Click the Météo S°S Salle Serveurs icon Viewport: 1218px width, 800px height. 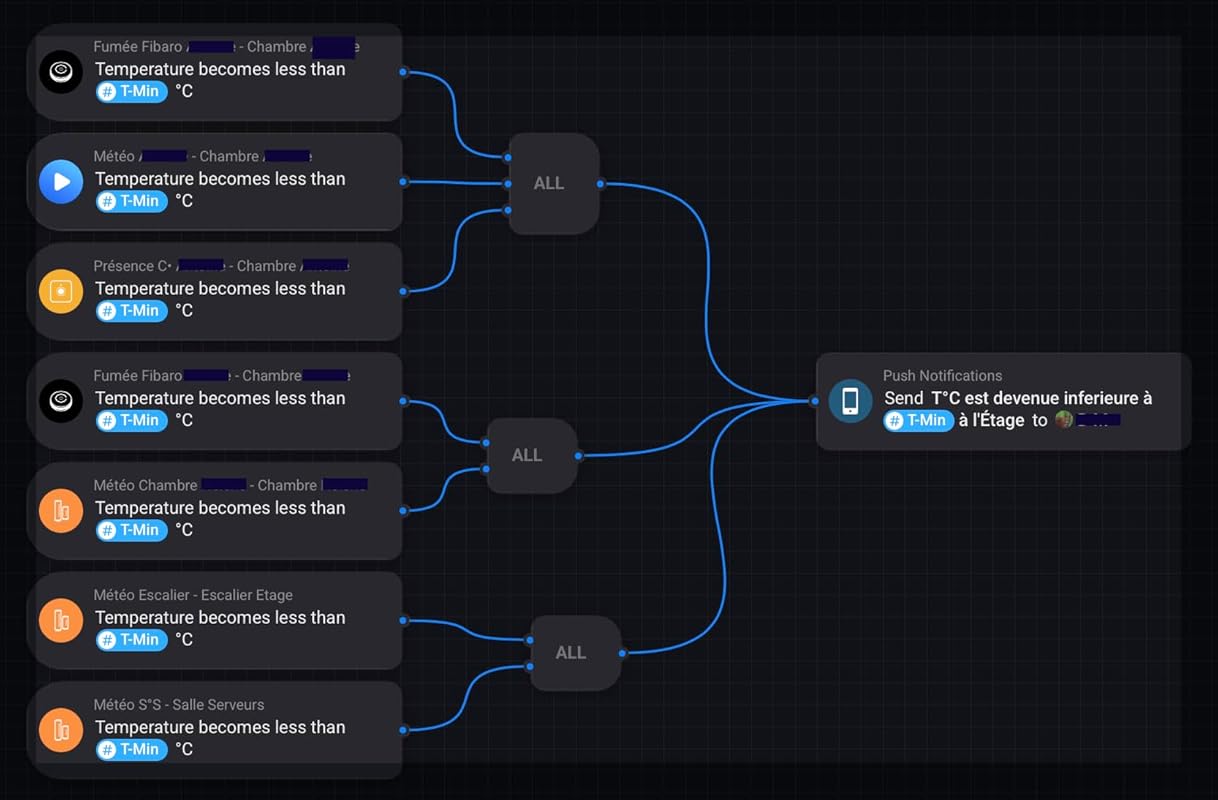pyautogui.click(x=61, y=730)
